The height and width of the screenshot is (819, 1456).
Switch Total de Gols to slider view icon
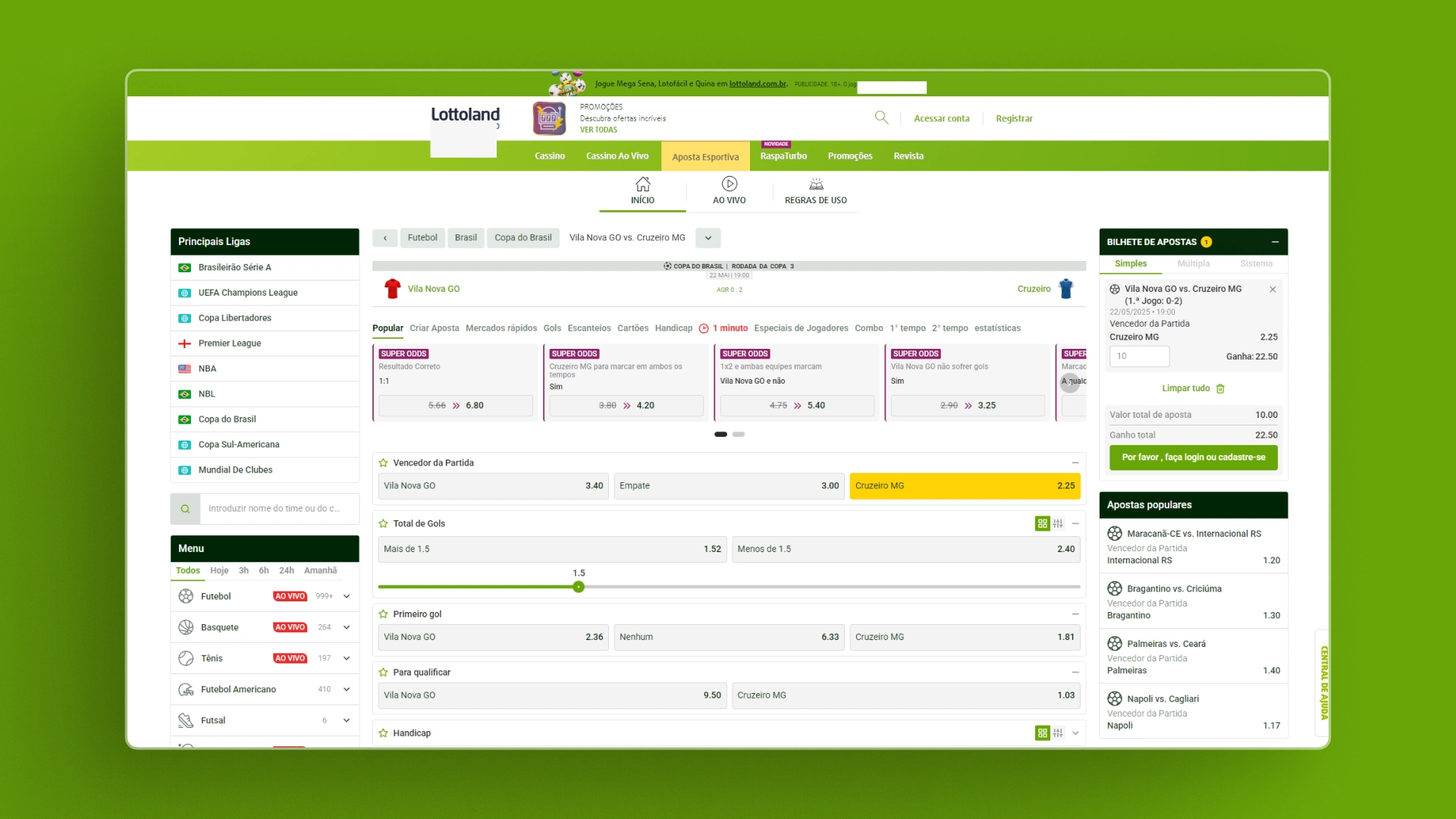[1058, 523]
